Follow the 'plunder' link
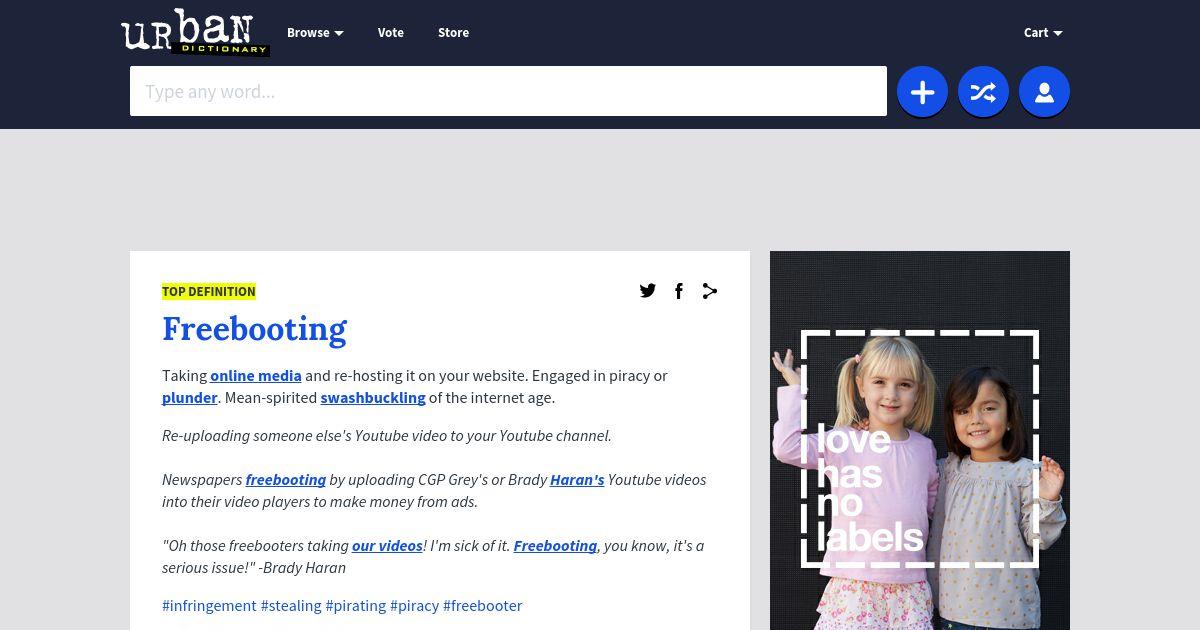The height and width of the screenshot is (630, 1200). [x=190, y=397]
